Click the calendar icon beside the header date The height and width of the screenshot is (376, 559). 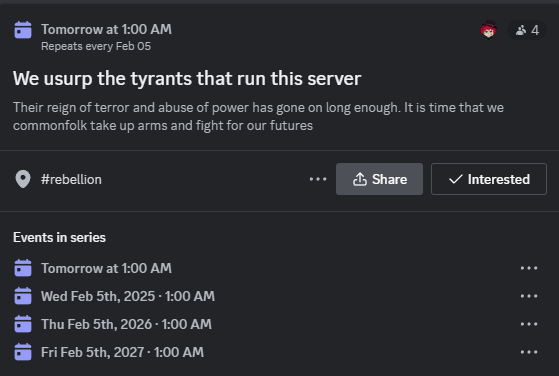coord(23,30)
